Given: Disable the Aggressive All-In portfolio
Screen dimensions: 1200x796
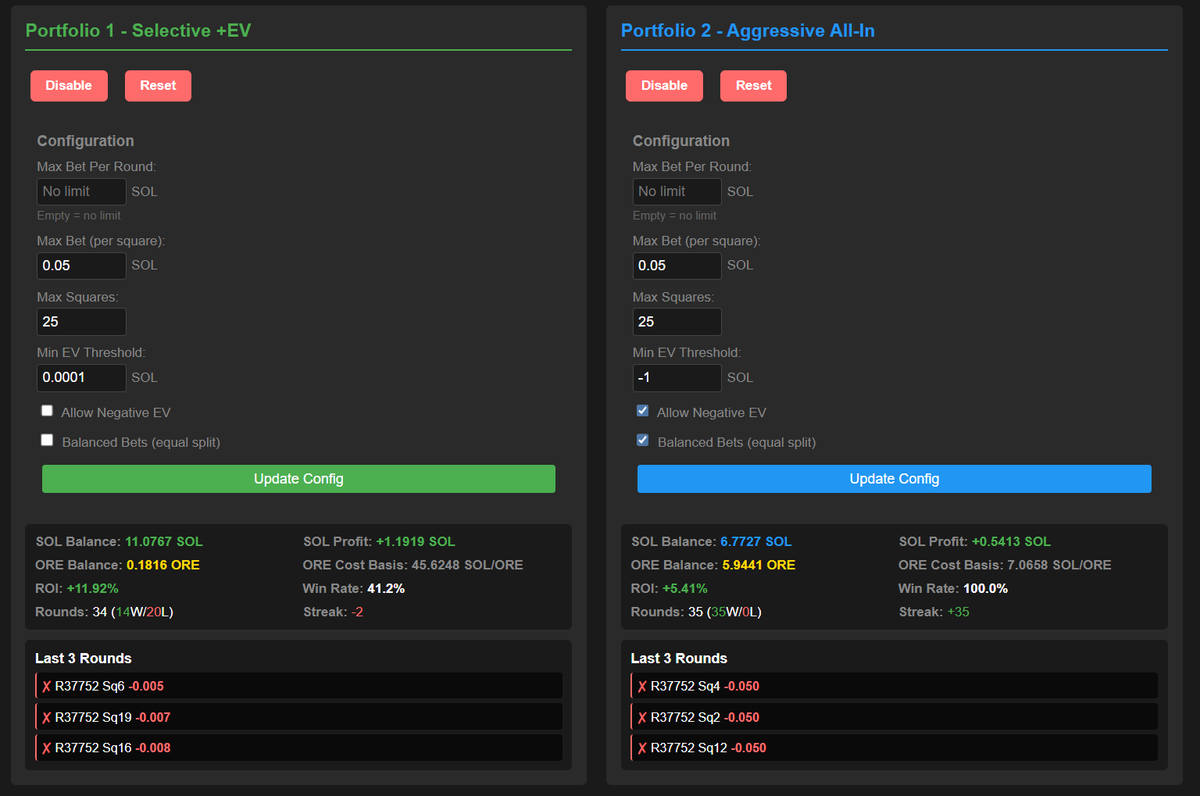Looking at the screenshot, I should (664, 86).
